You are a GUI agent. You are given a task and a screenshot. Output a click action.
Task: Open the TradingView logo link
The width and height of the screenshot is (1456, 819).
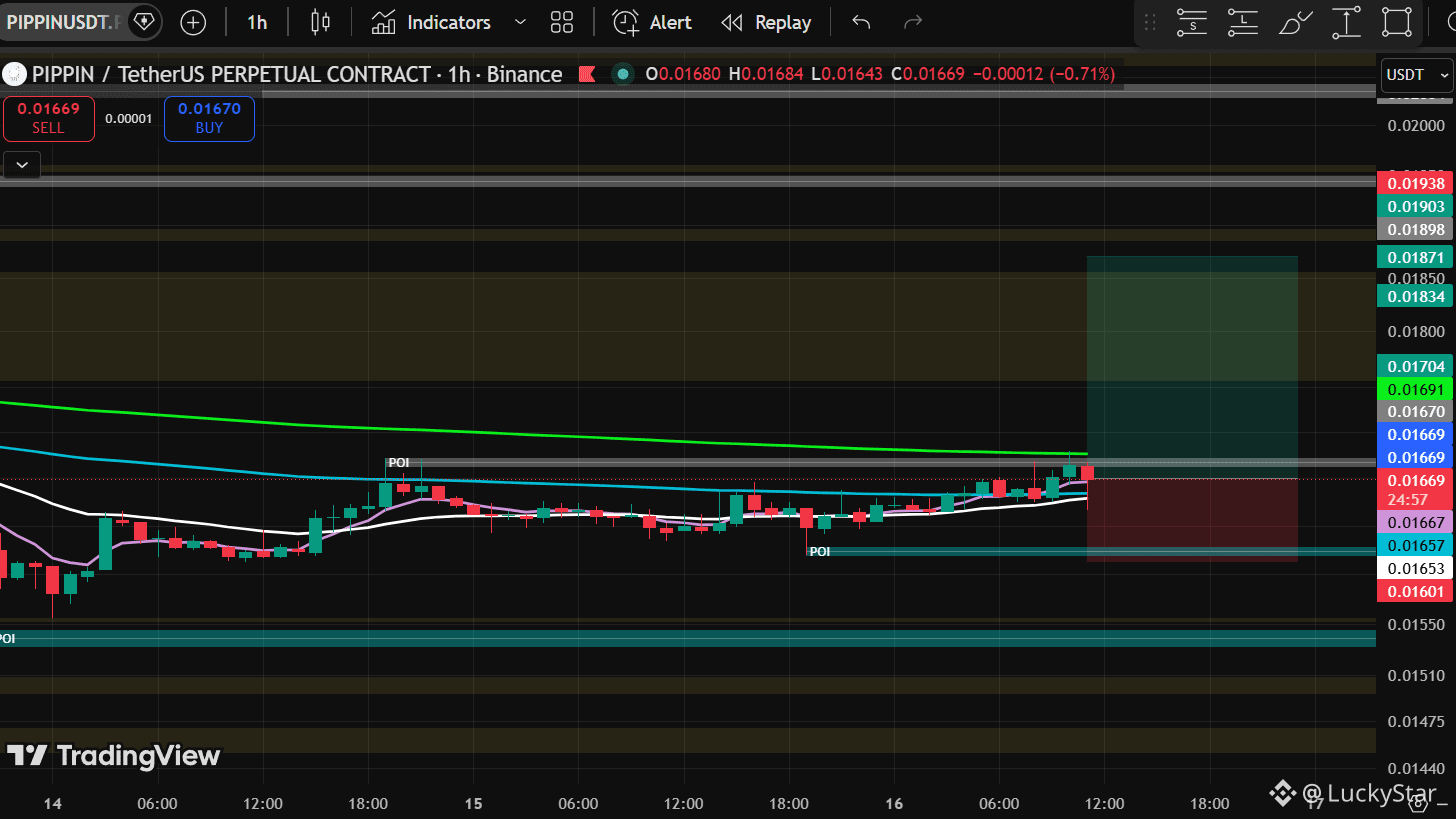[x=113, y=756]
